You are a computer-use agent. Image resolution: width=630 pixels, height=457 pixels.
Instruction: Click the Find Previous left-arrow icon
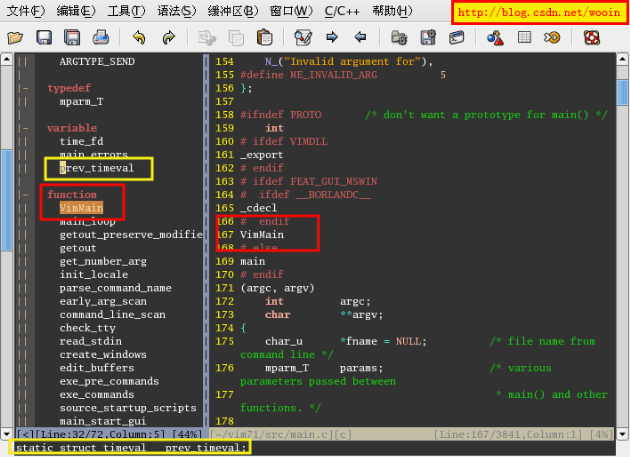point(360,38)
